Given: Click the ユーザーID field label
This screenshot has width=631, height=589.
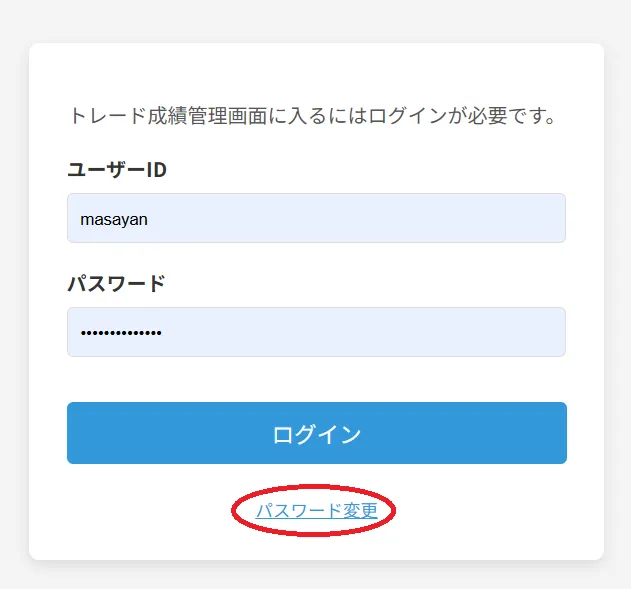Looking at the screenshot, I should 117,170.
